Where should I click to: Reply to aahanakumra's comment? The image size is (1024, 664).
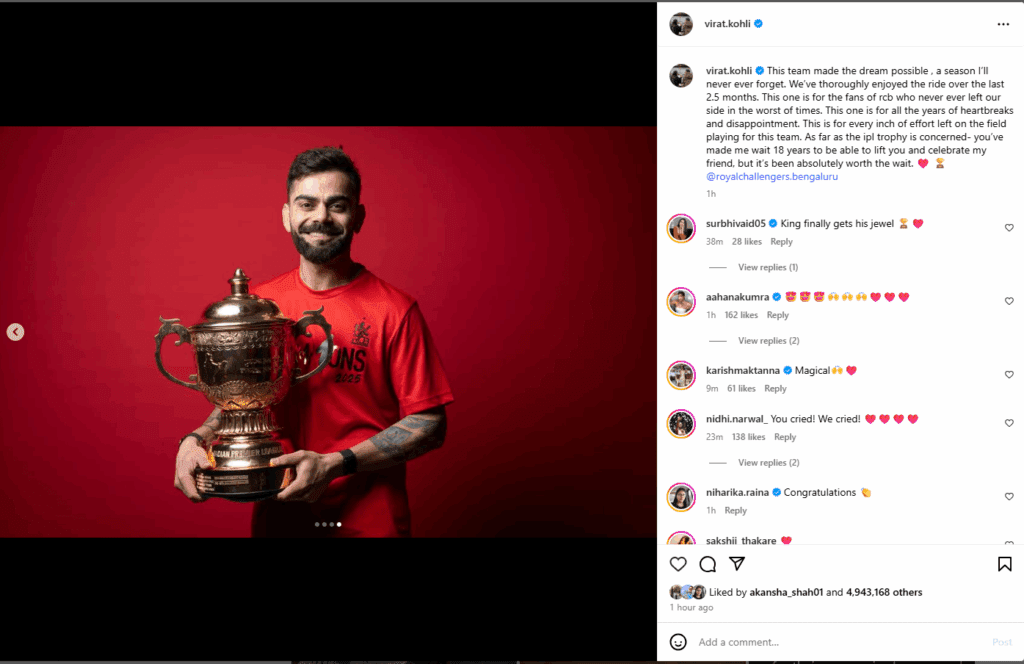point(777,315)
